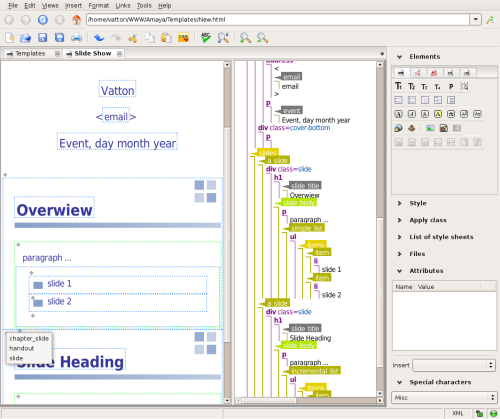
Task: Insert an image from Elements panel
Action: [430, 128]
